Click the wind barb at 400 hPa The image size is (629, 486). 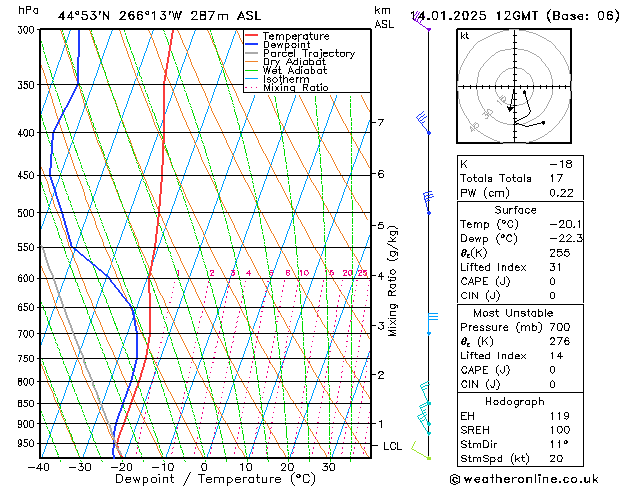click(423, 123)
